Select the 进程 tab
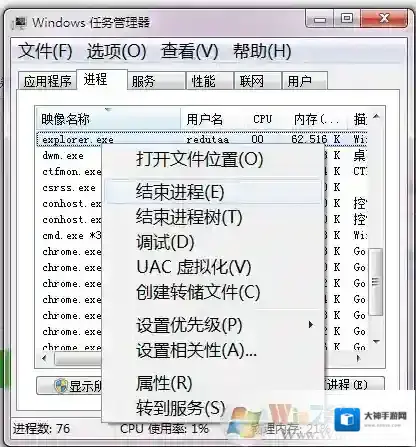Viewport: 416px width, 447px height. pyautogui.click(x=101, y=80)
